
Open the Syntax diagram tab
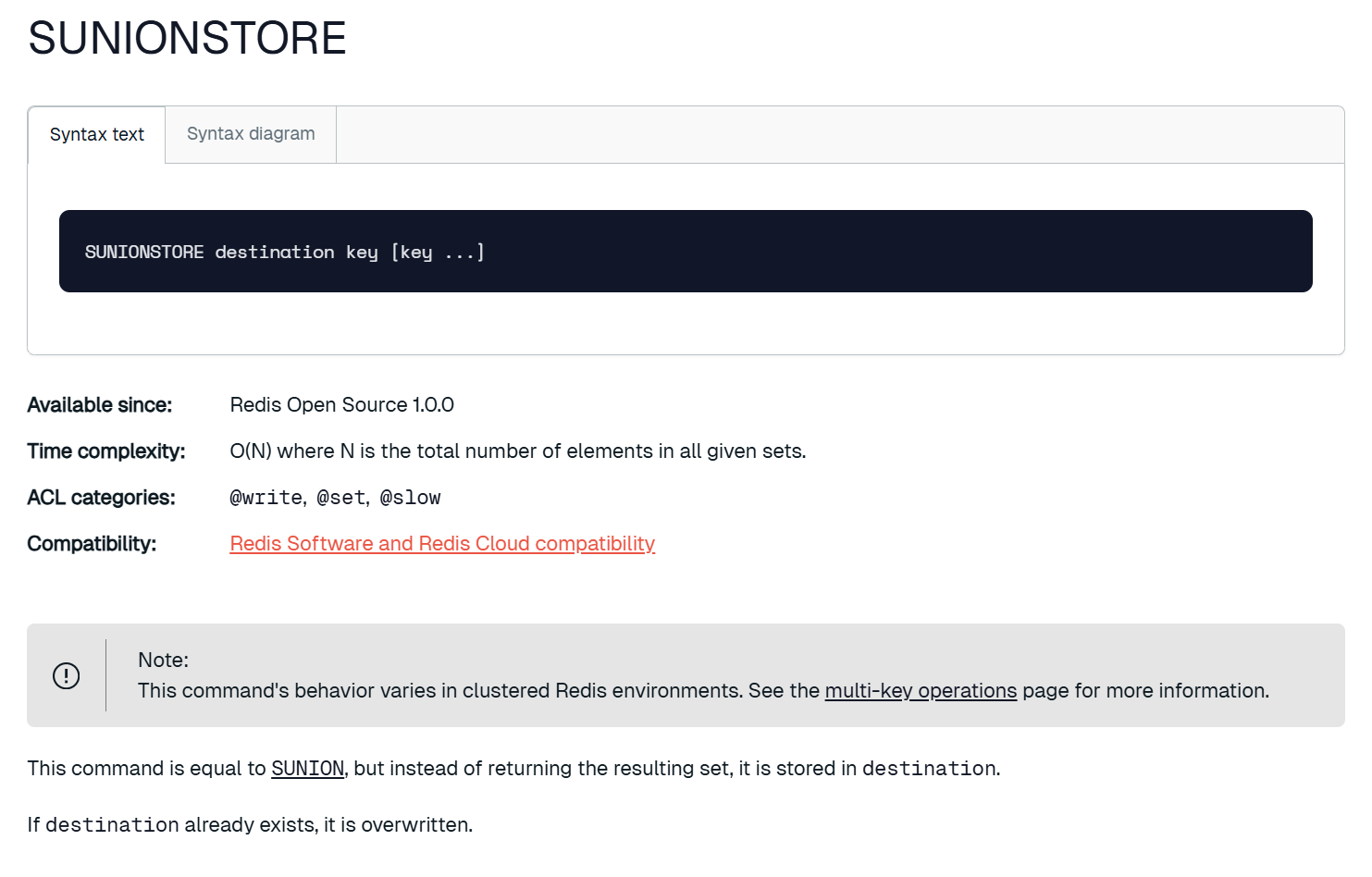click(x=251, y=134)
